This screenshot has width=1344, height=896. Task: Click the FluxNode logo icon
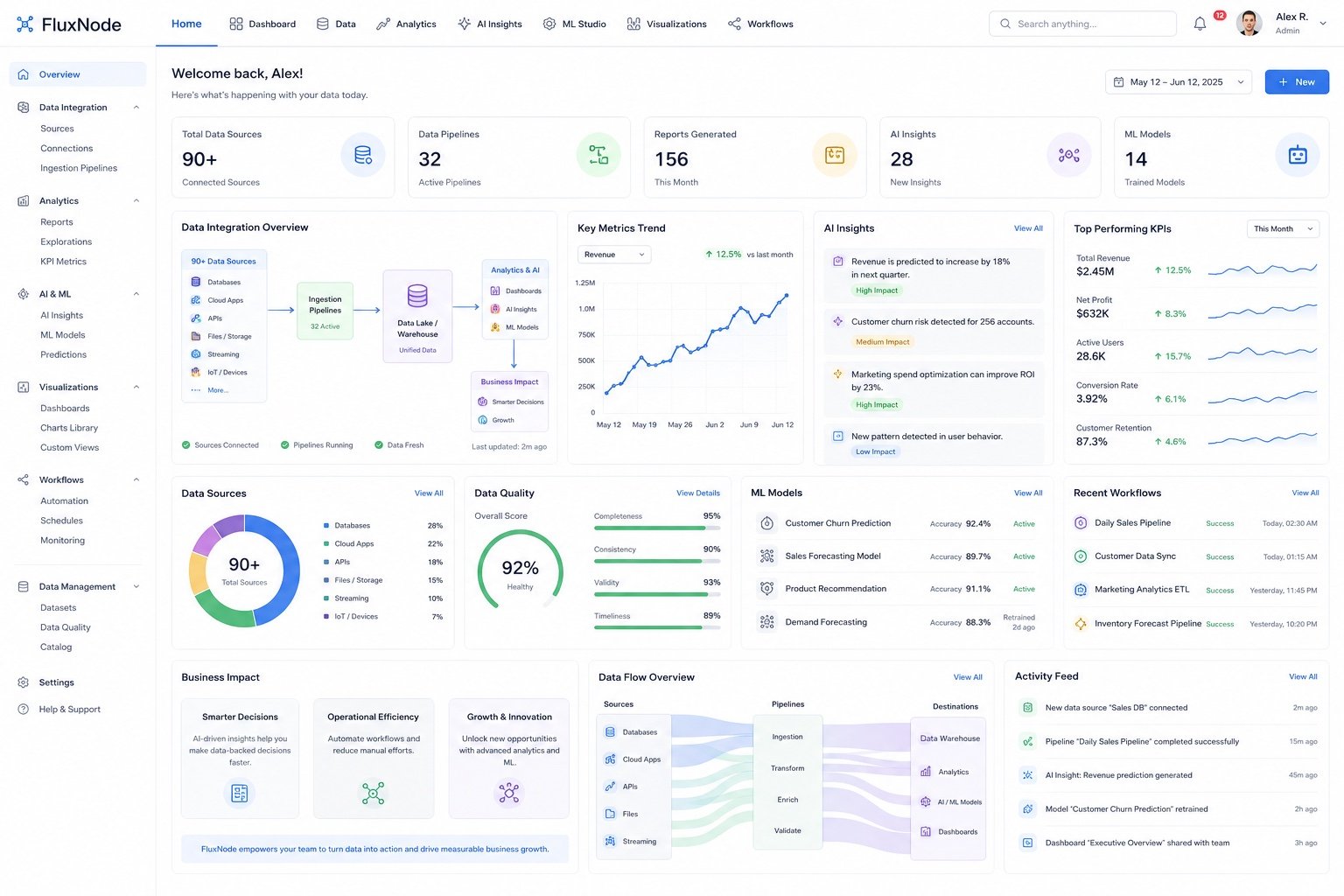[x=25, y=24]
